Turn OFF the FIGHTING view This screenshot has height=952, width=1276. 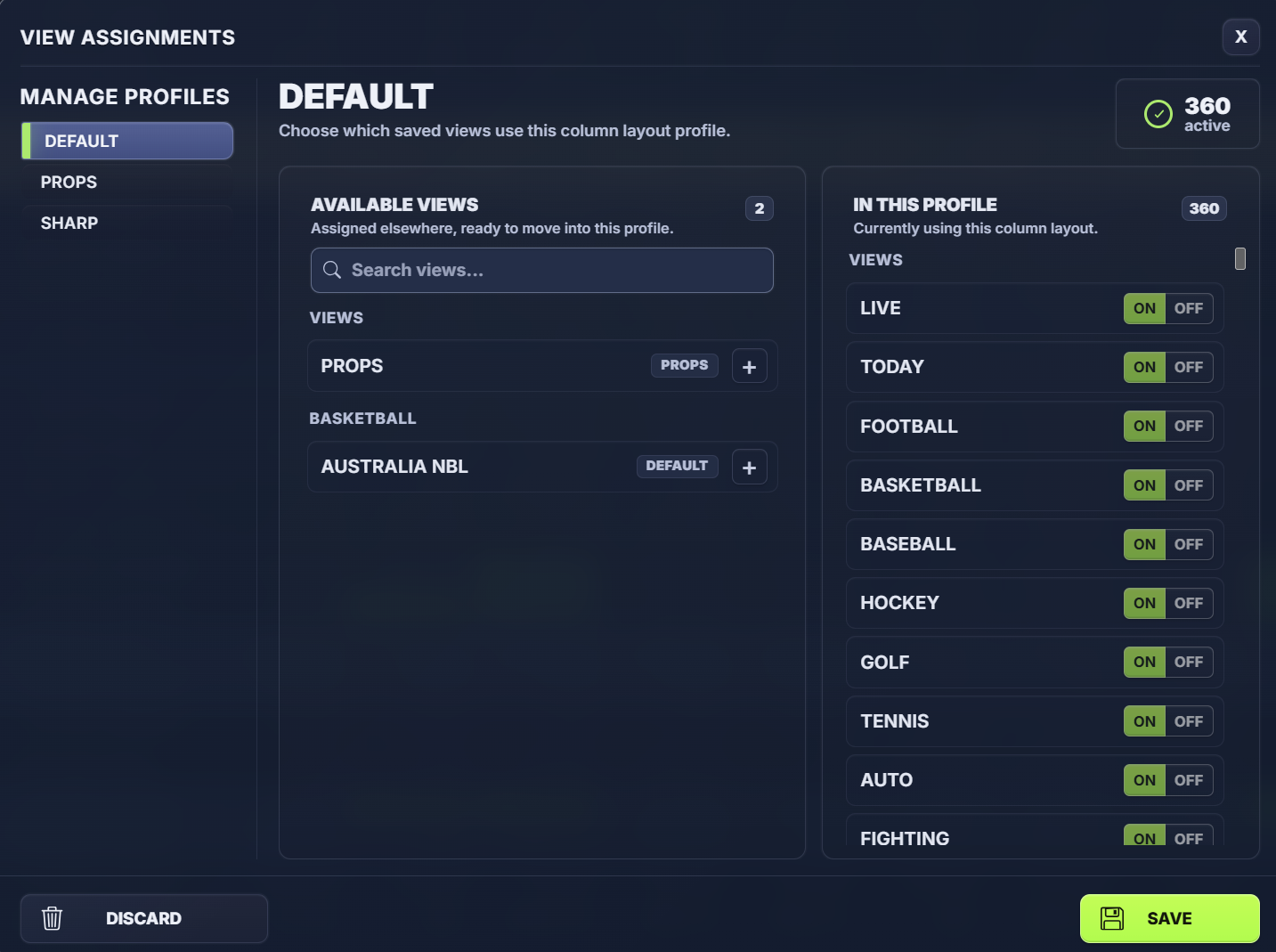1189,837
